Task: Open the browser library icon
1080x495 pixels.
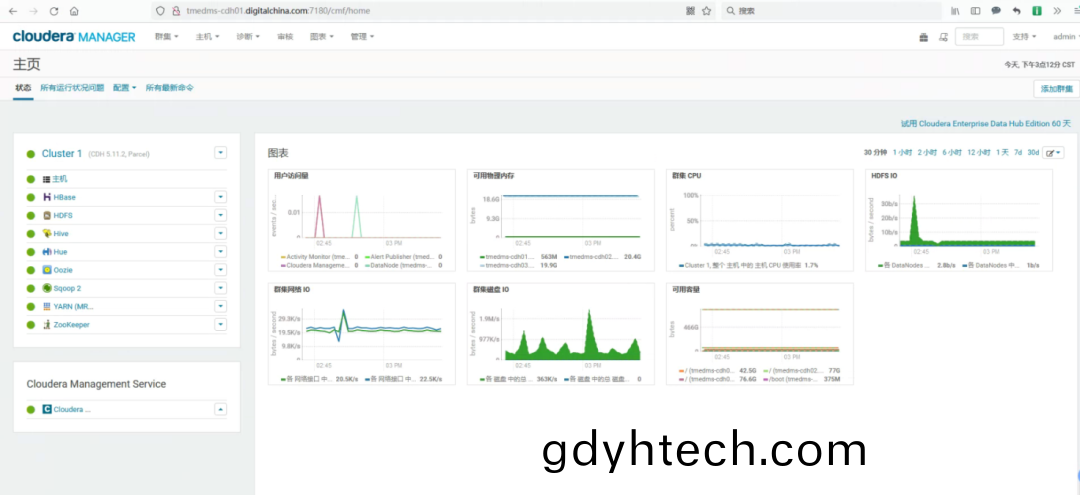Action: pos(955,11)
